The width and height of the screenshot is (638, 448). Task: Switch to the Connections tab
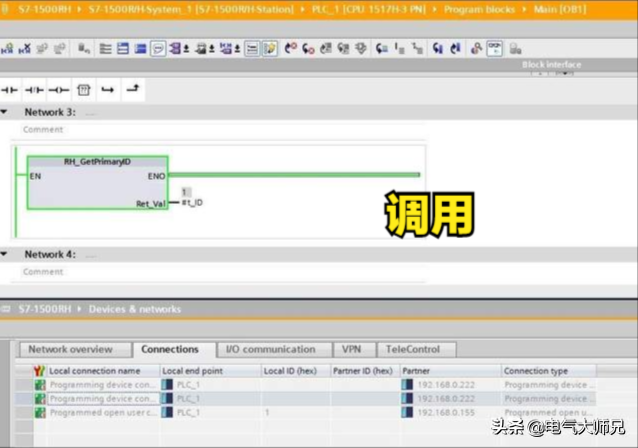[x=173, y=350]
